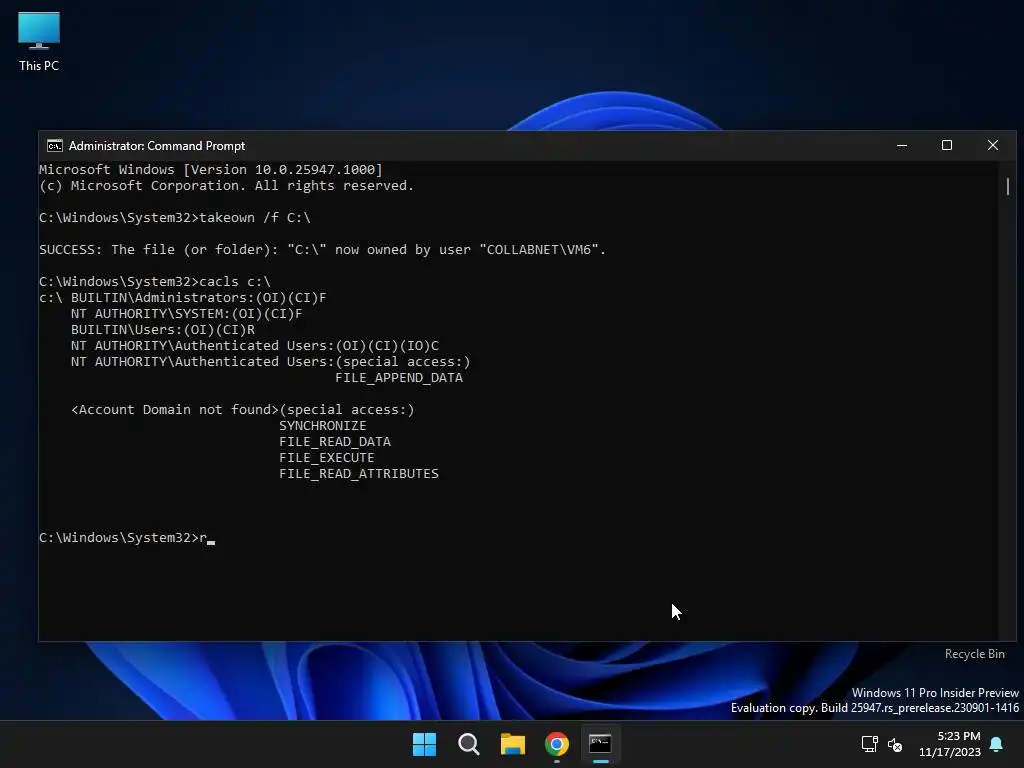Screen dimensions: 1024x768
Task: Launch File Explorer from taskbar
Action: (x=513, y=744)
